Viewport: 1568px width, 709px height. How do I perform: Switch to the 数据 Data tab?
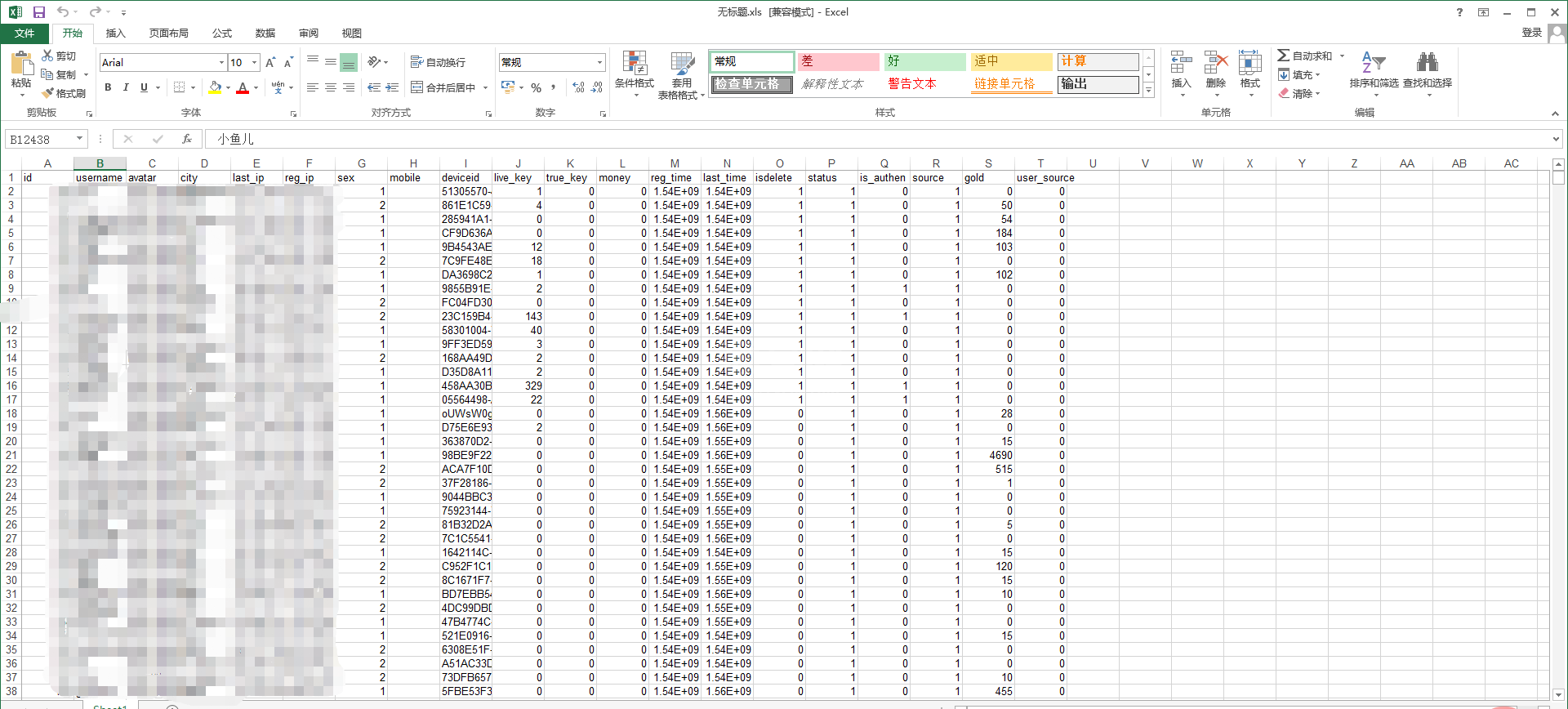pyautogui.click(x=265, y=33)
